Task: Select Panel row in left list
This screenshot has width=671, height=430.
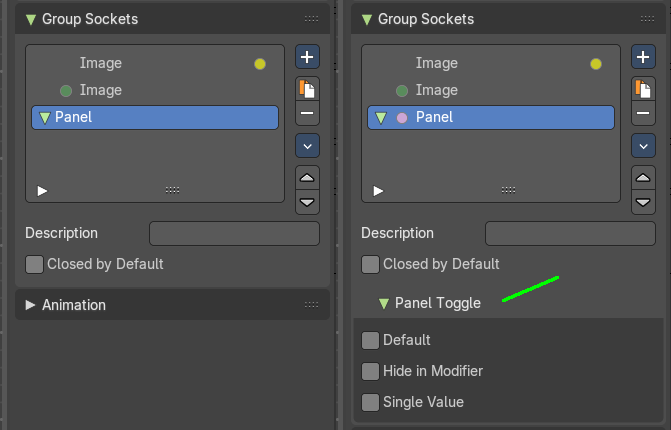Action: [x=155, y=118]
